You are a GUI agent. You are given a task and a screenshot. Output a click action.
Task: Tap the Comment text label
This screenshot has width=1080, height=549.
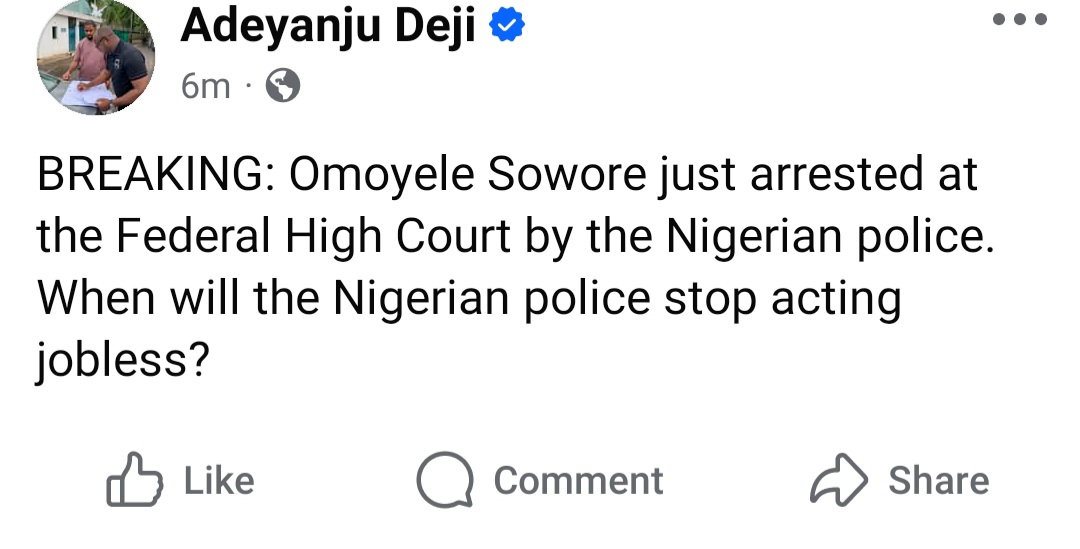[x=578, y=481]
